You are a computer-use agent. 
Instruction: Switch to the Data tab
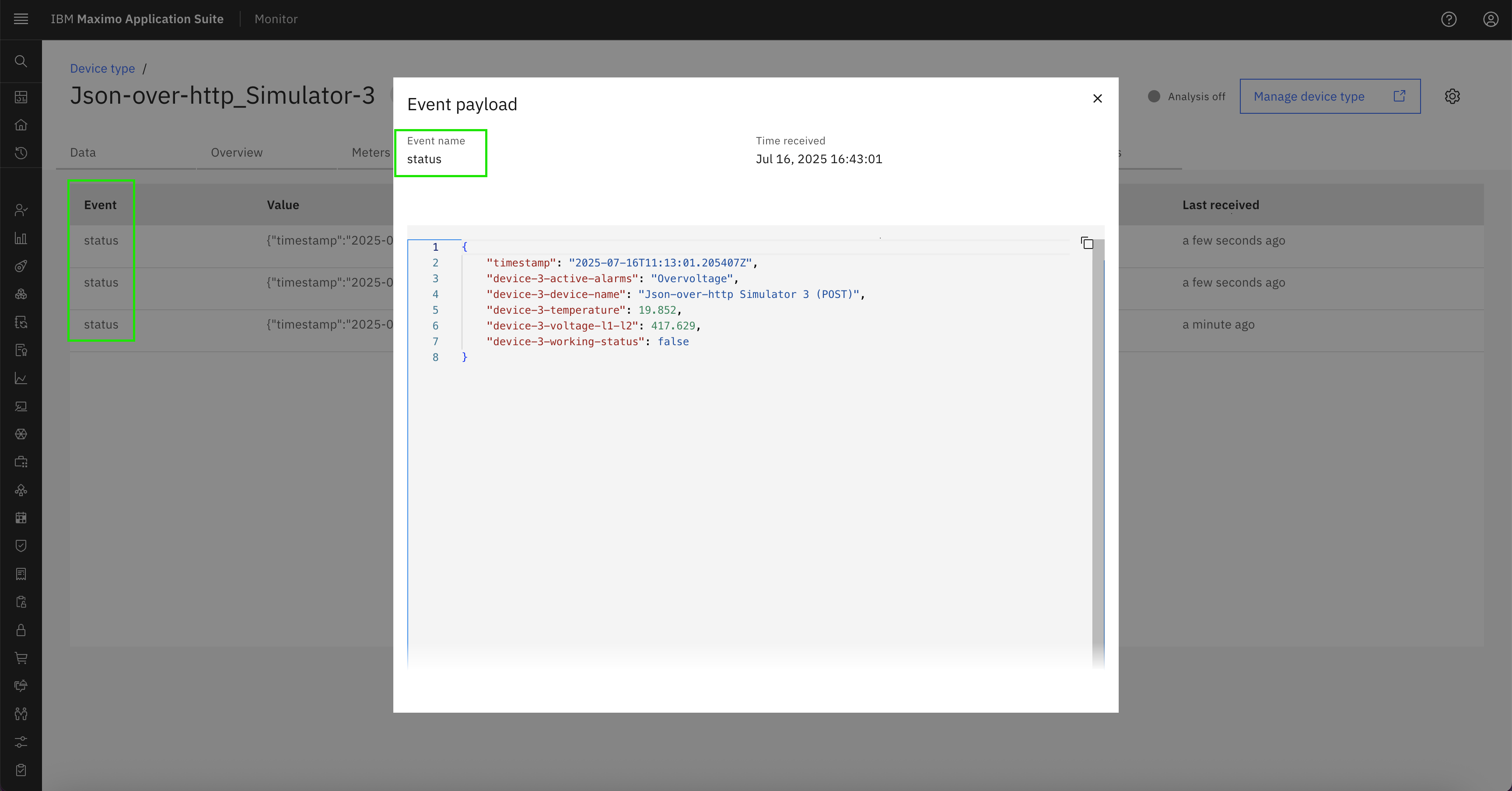click(x=83, y=153)
